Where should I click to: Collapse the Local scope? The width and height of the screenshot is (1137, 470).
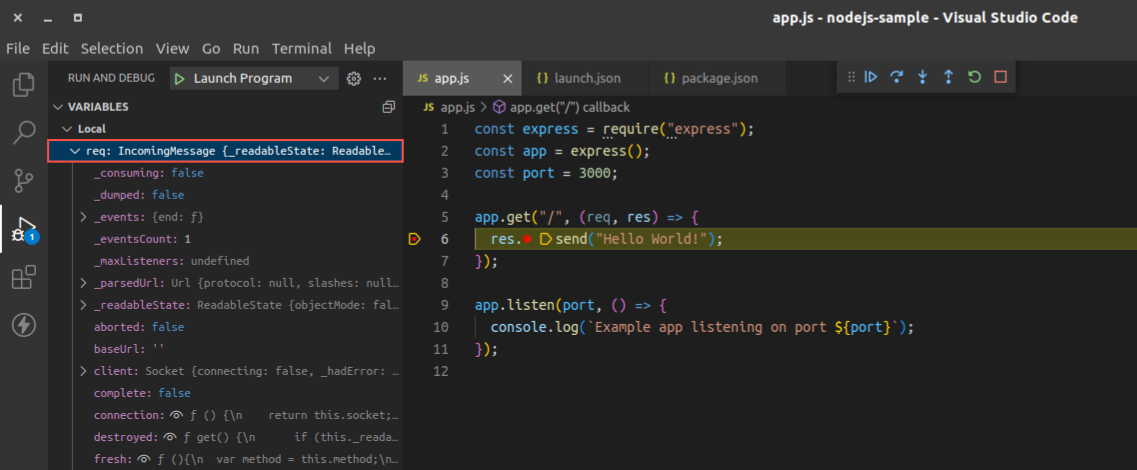[66, 128]
